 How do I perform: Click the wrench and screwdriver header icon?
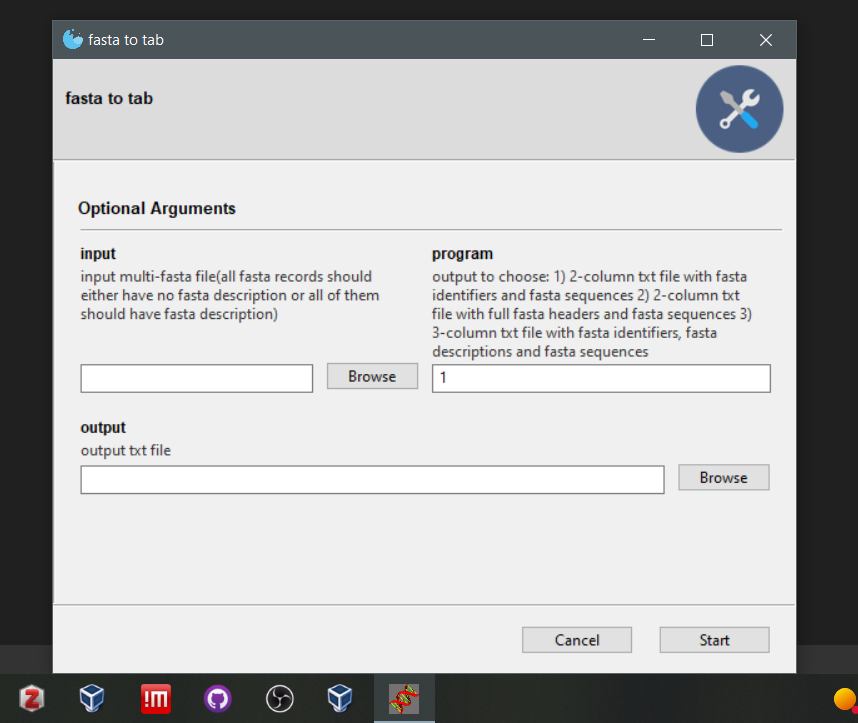coord(739,110)
